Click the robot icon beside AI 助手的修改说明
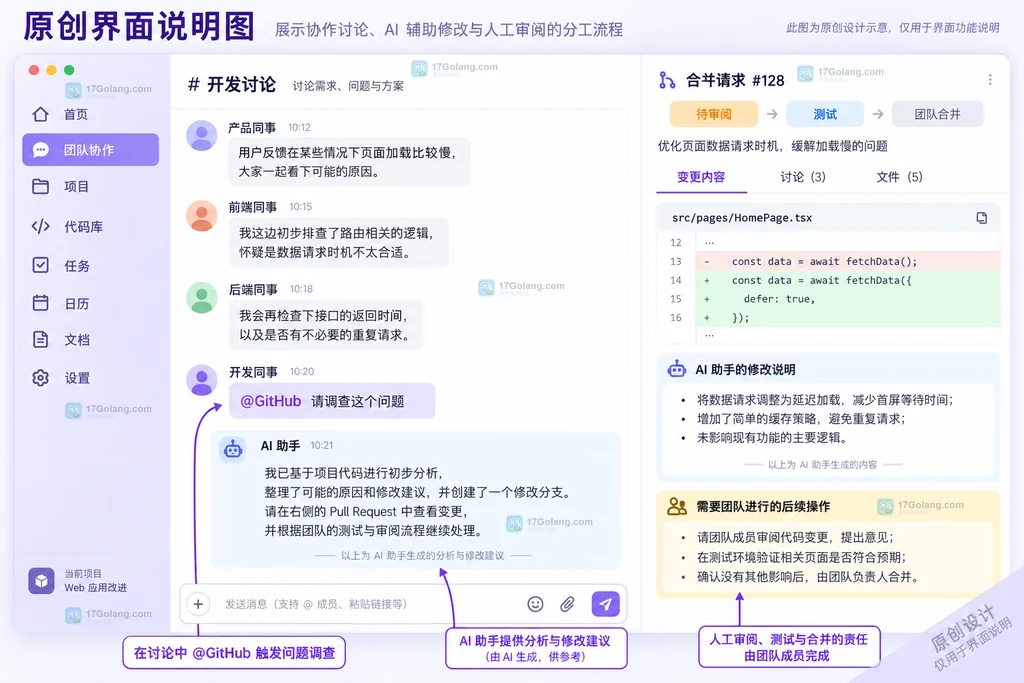The image size is (1024, 683). click(x=677, y=369)
